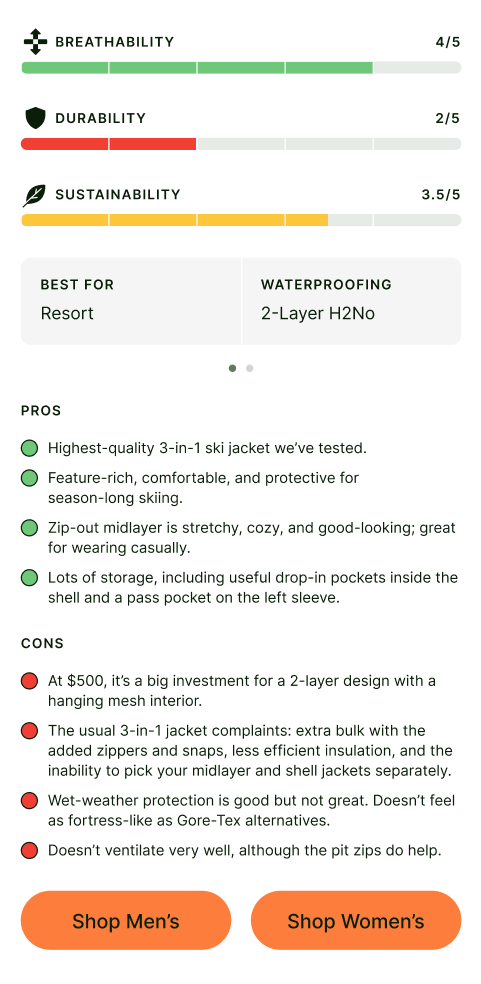481x984 pixels.
Task: Click red bullet next to 'At $500' con
Action: (x=30, y=681)
